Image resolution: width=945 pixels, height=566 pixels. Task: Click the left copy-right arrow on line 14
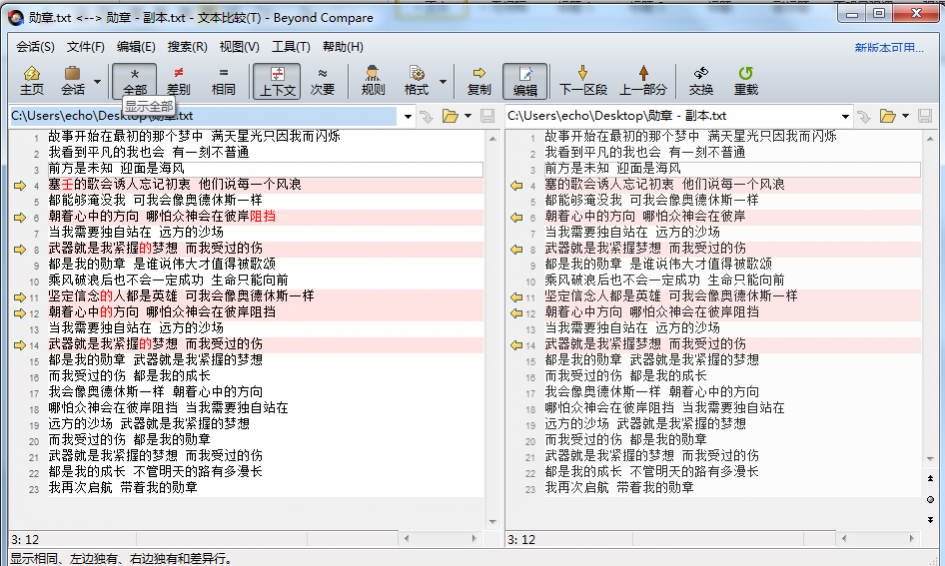(19, 345)
